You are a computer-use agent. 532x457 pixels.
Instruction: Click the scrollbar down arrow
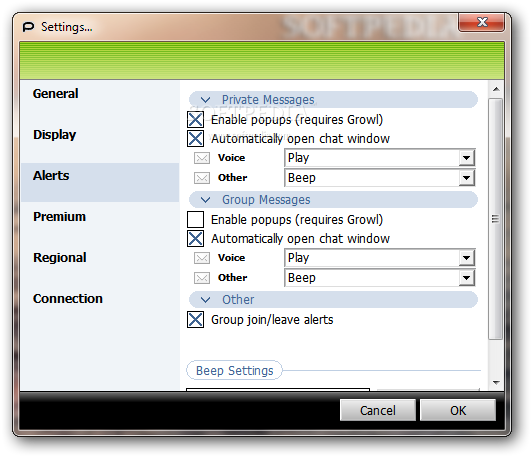click(496, 383)
